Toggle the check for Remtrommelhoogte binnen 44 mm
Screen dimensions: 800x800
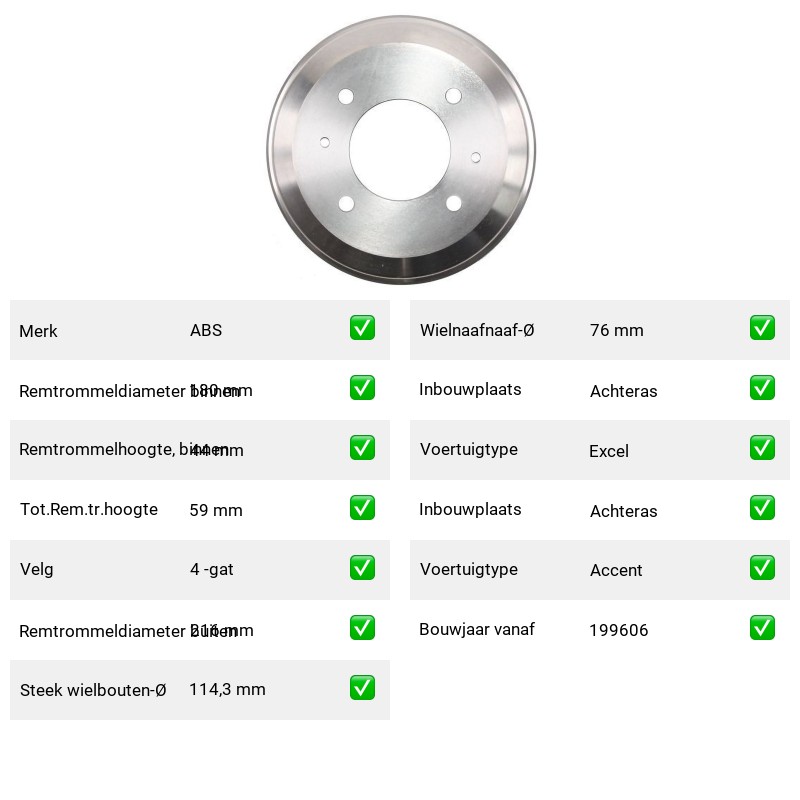click(362, 447)
